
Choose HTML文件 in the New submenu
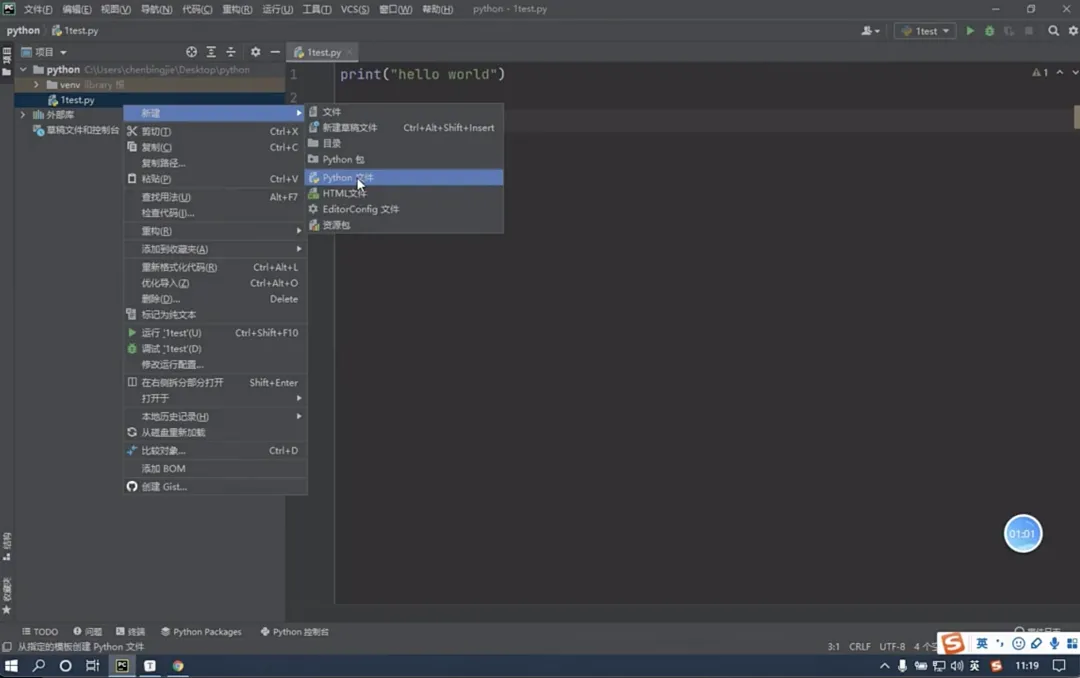[404, 194]
